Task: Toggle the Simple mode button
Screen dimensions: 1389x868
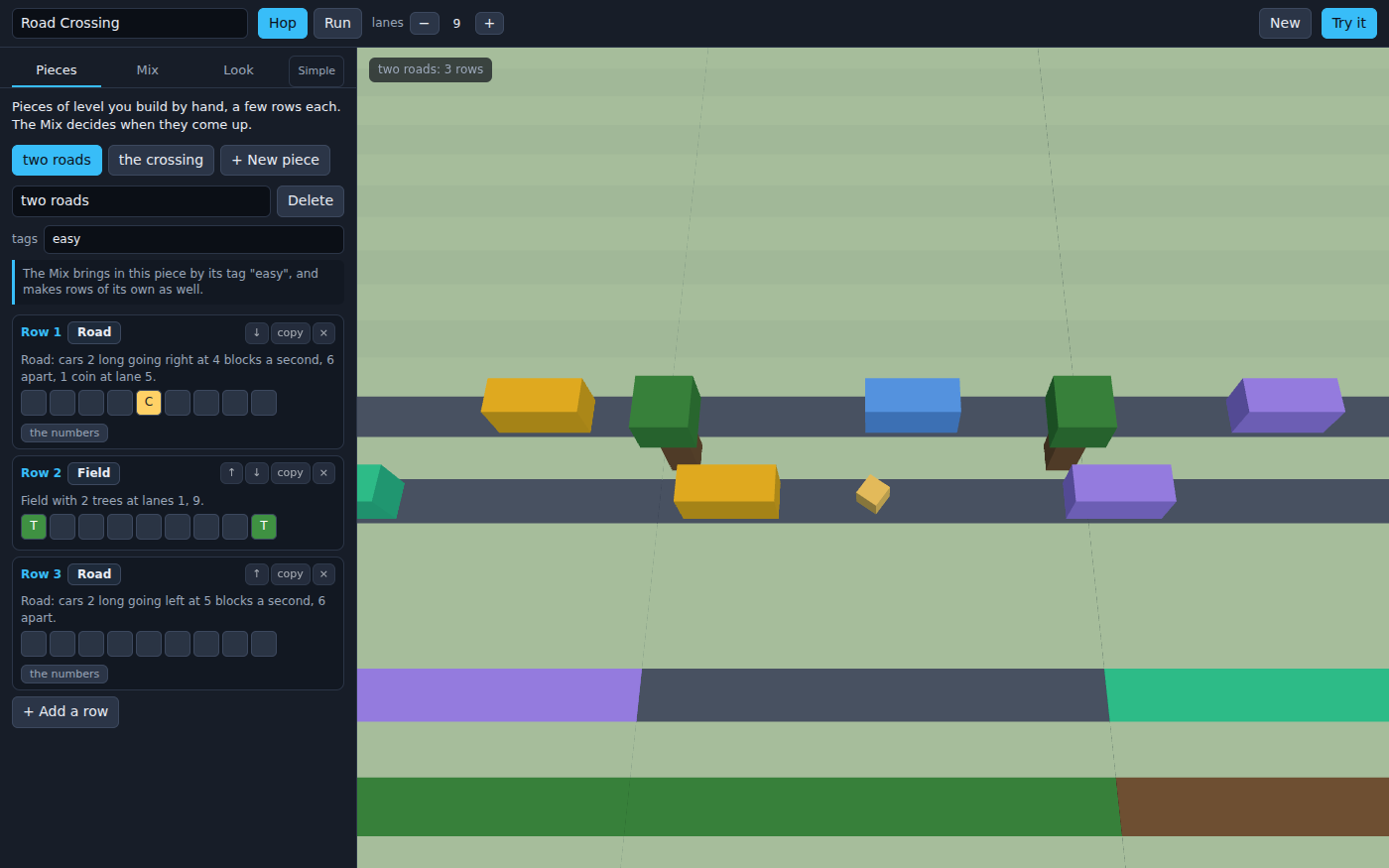Action: click(316, 71)
